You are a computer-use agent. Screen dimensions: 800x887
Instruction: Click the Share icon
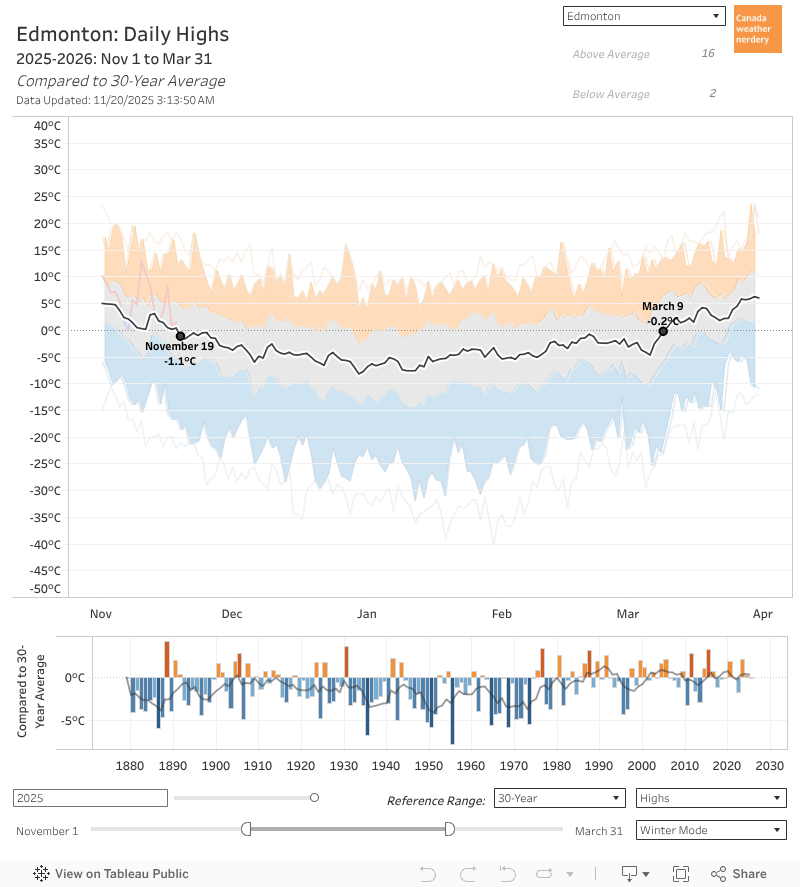click(739, 873)
